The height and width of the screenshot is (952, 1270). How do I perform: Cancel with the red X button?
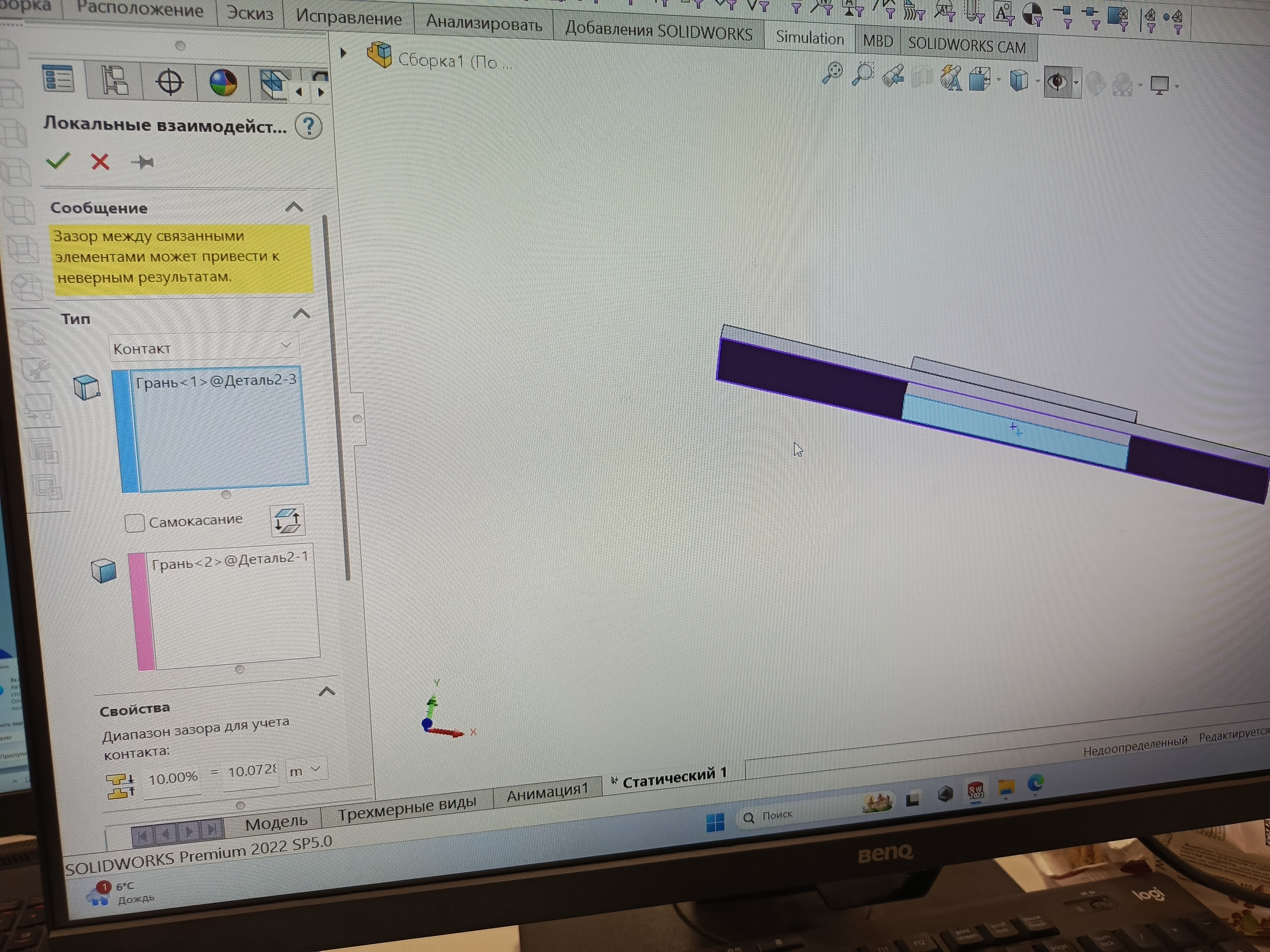(x=100, y=162)
